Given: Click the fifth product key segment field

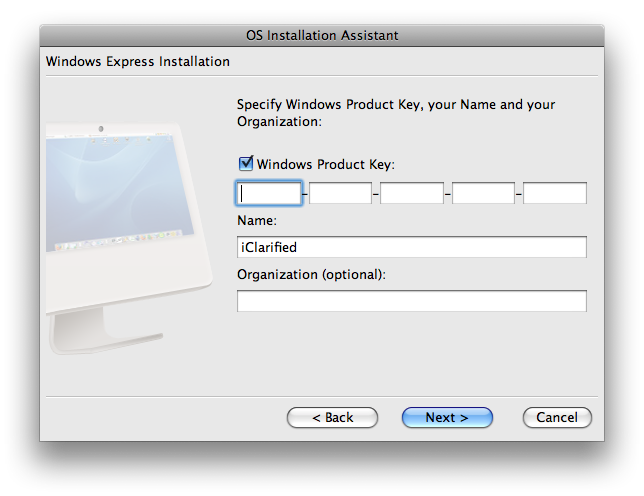Looking at the screenshot, I should [x=555, y=193].
